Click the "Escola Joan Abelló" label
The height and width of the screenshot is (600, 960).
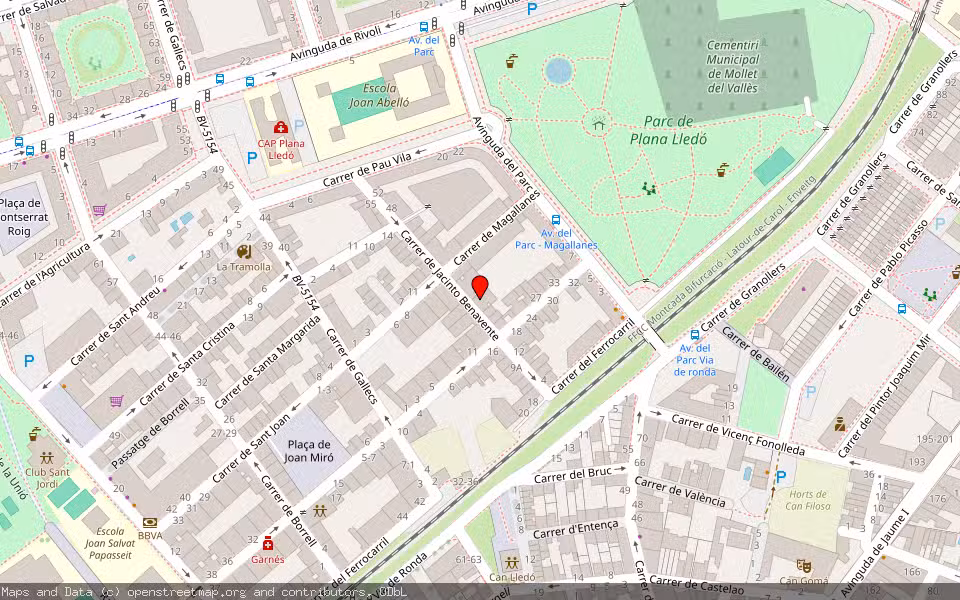click(379, 95)
